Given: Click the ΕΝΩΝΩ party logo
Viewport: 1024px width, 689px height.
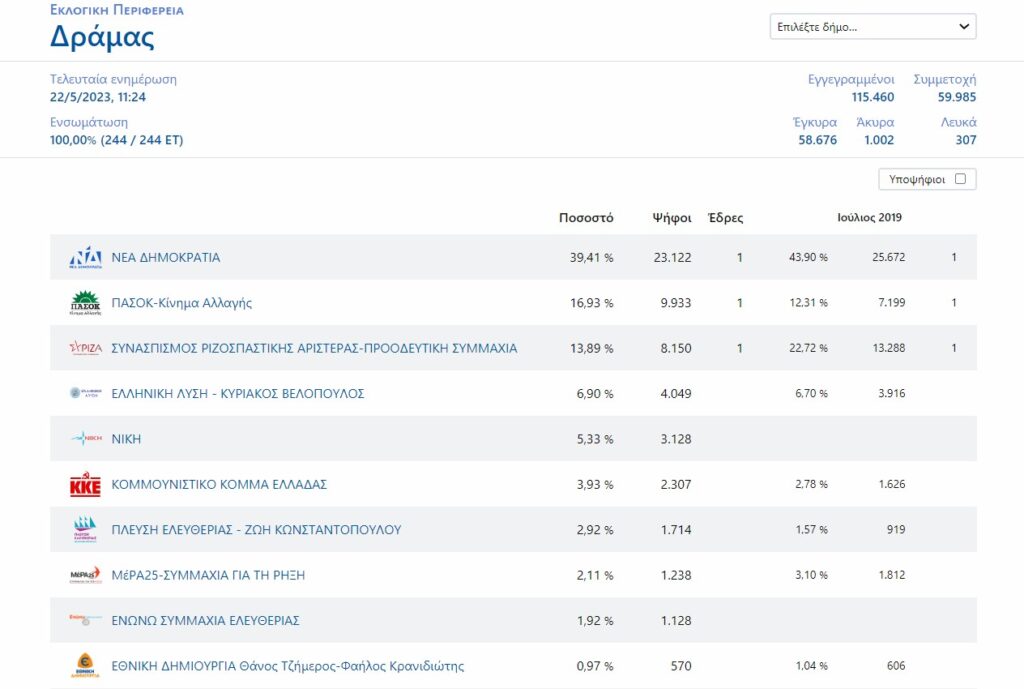Looking at the screenshot, I should (85, 620).
